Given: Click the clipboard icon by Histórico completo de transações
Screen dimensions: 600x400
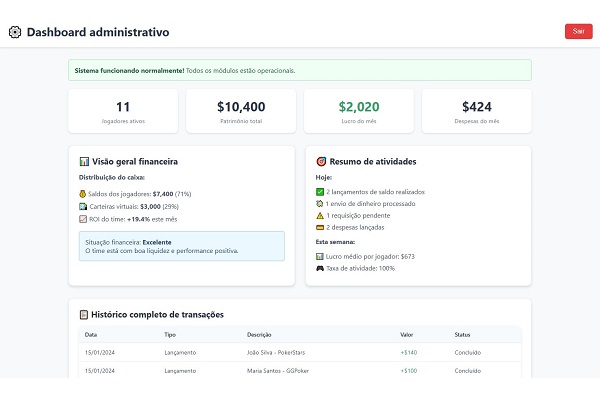Looking at the screenshot, I should click(x=83, y=315).
